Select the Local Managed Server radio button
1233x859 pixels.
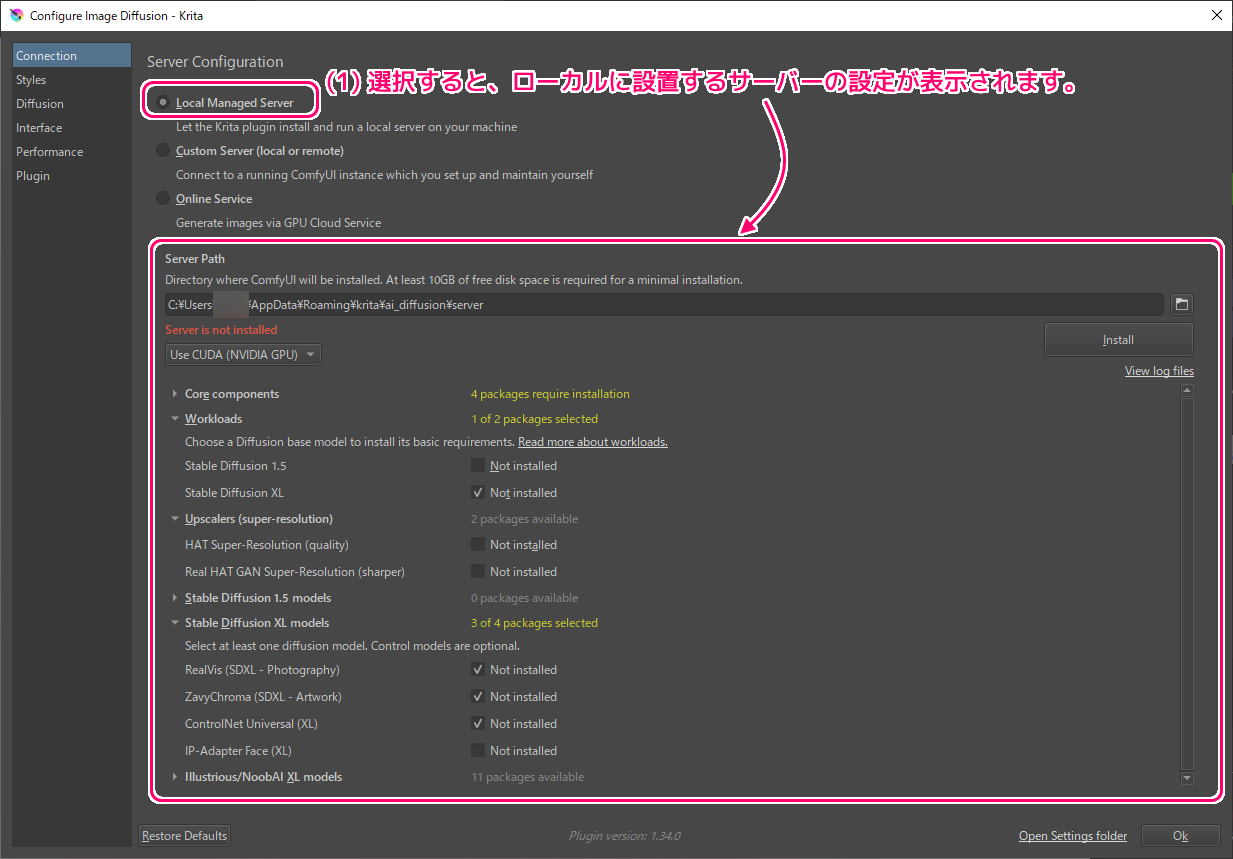(163, 102)
